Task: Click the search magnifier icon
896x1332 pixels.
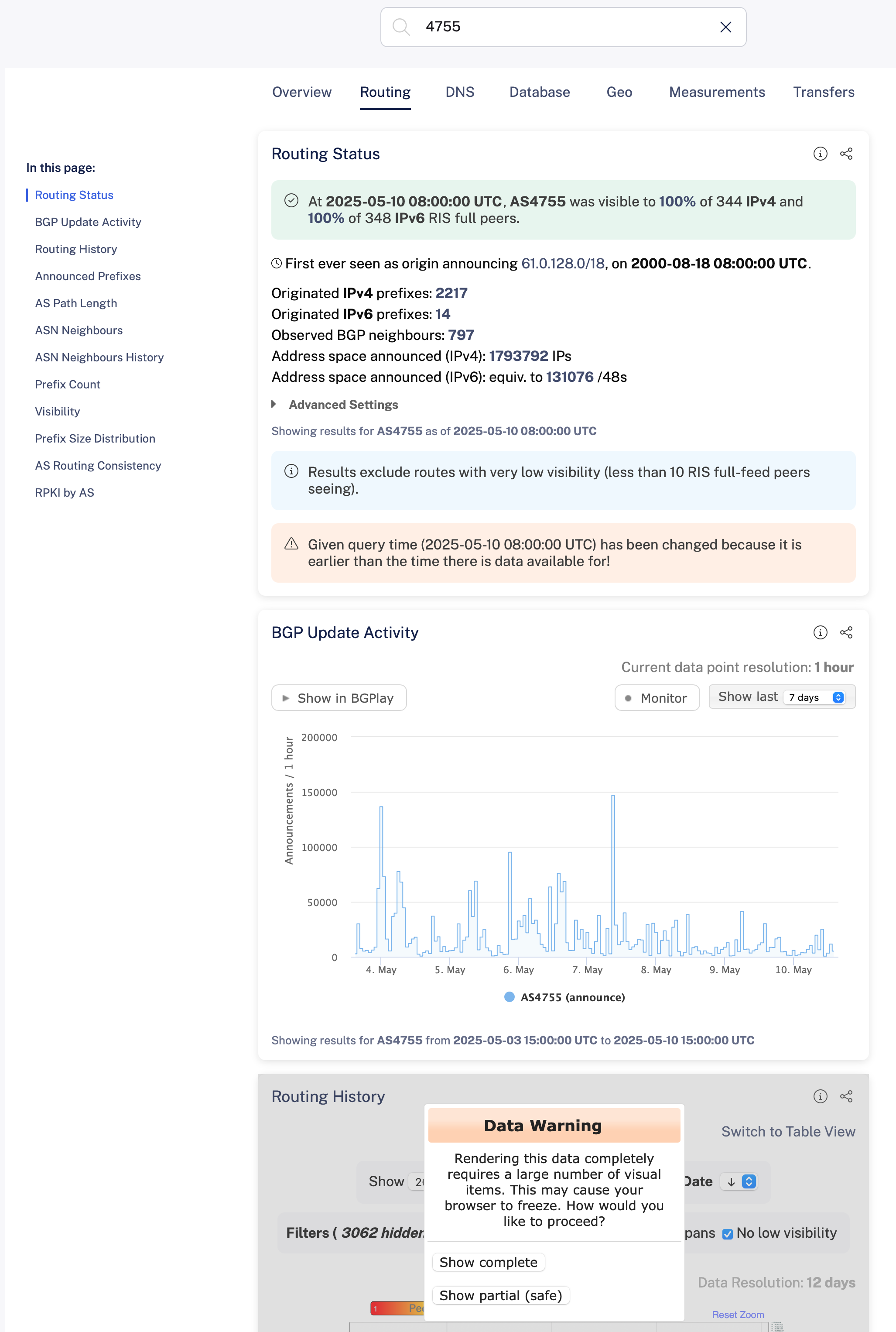Action: (401, 27)
